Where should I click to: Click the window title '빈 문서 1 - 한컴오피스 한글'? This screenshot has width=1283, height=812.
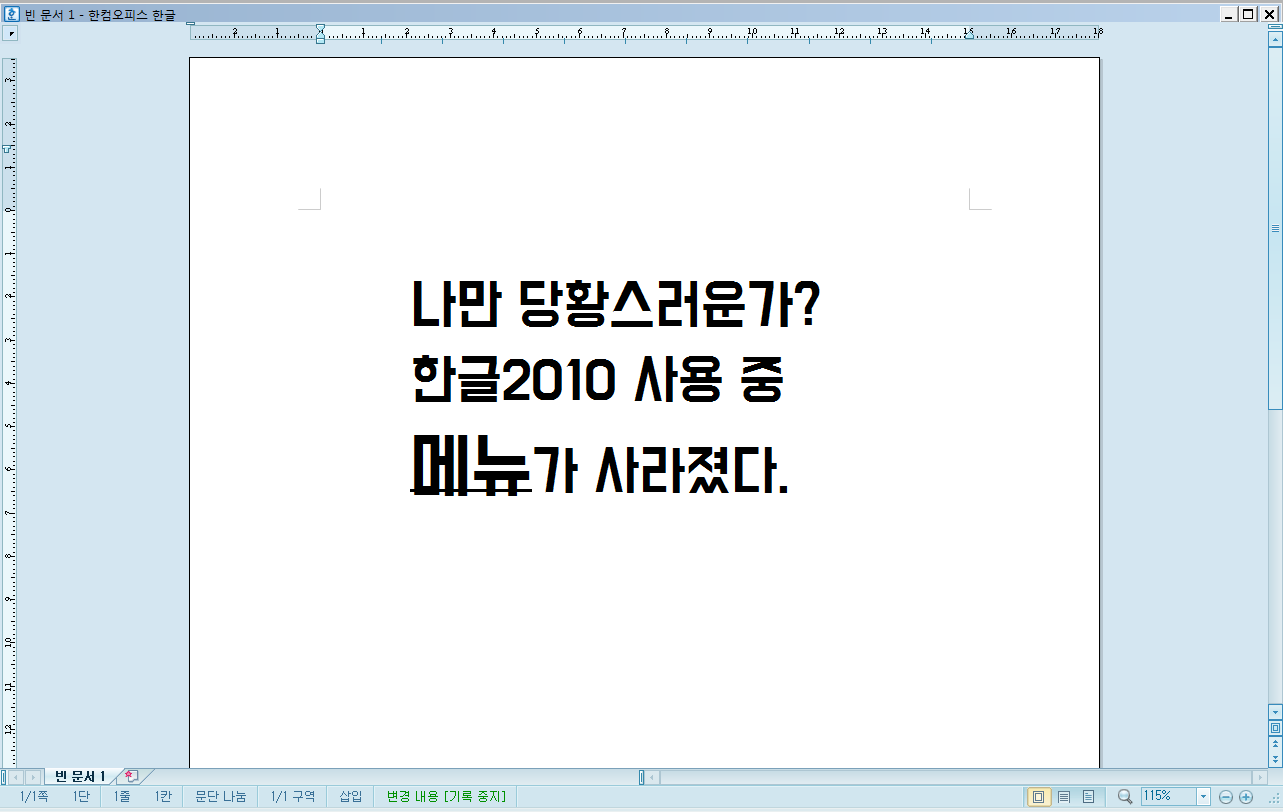pyautogui.click(x=99, y=14)
